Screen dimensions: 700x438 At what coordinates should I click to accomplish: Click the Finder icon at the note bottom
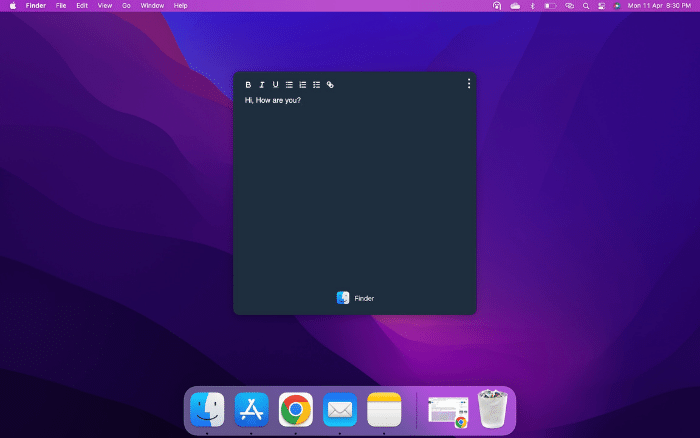click(343, 298)
